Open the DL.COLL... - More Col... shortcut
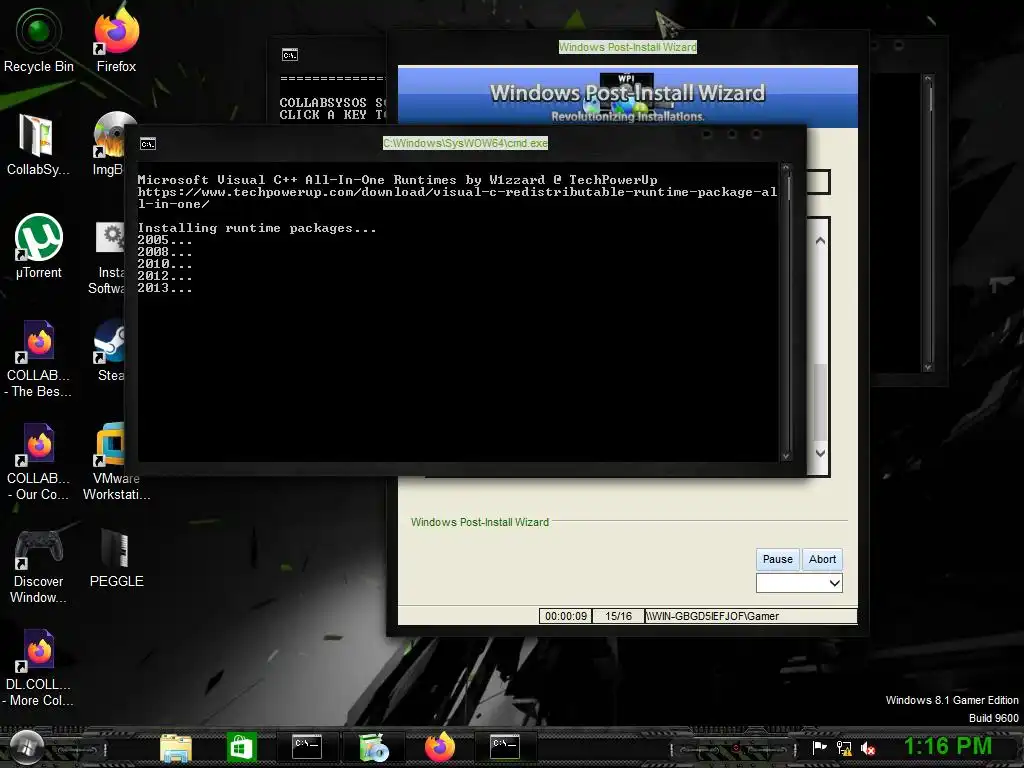1024x768 pixels. (x=39, y=668)
